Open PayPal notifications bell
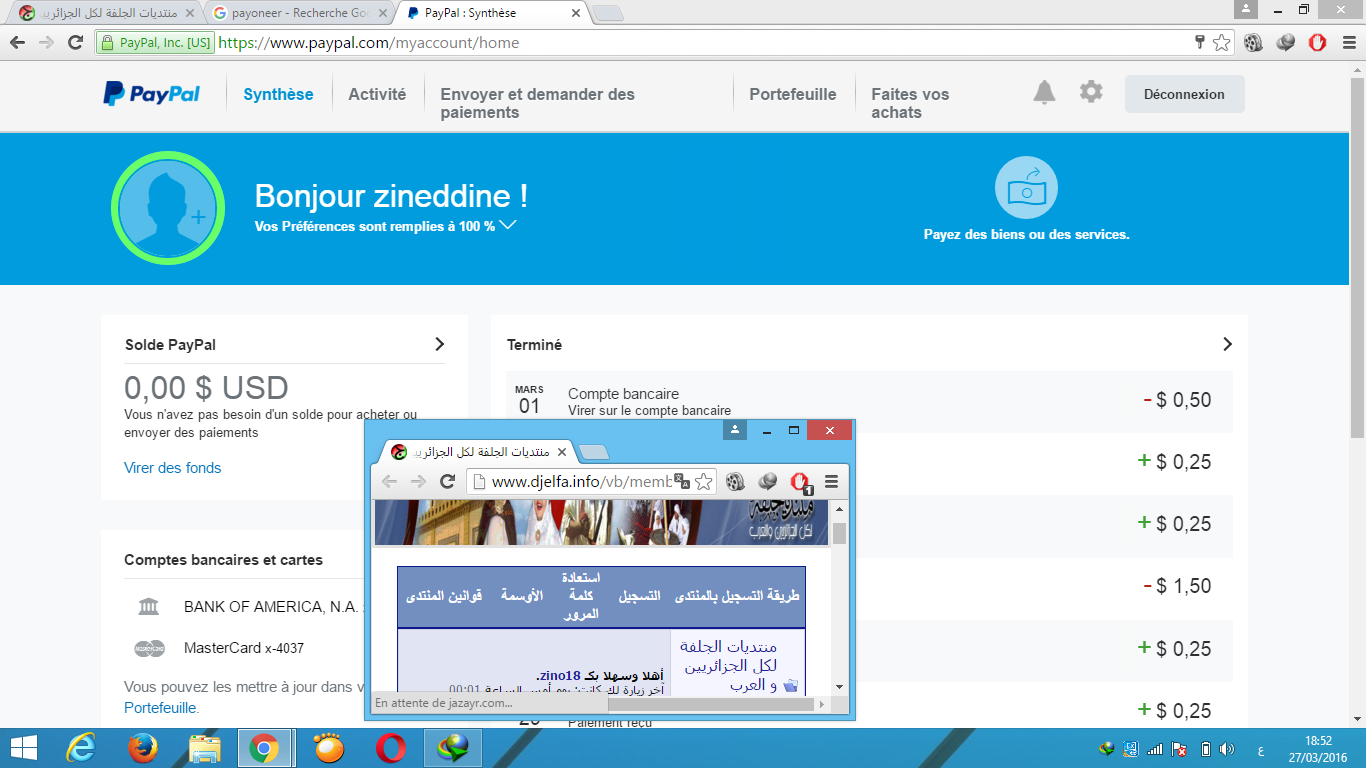This screenshot has width=1366, height=768. [1044, 93]
